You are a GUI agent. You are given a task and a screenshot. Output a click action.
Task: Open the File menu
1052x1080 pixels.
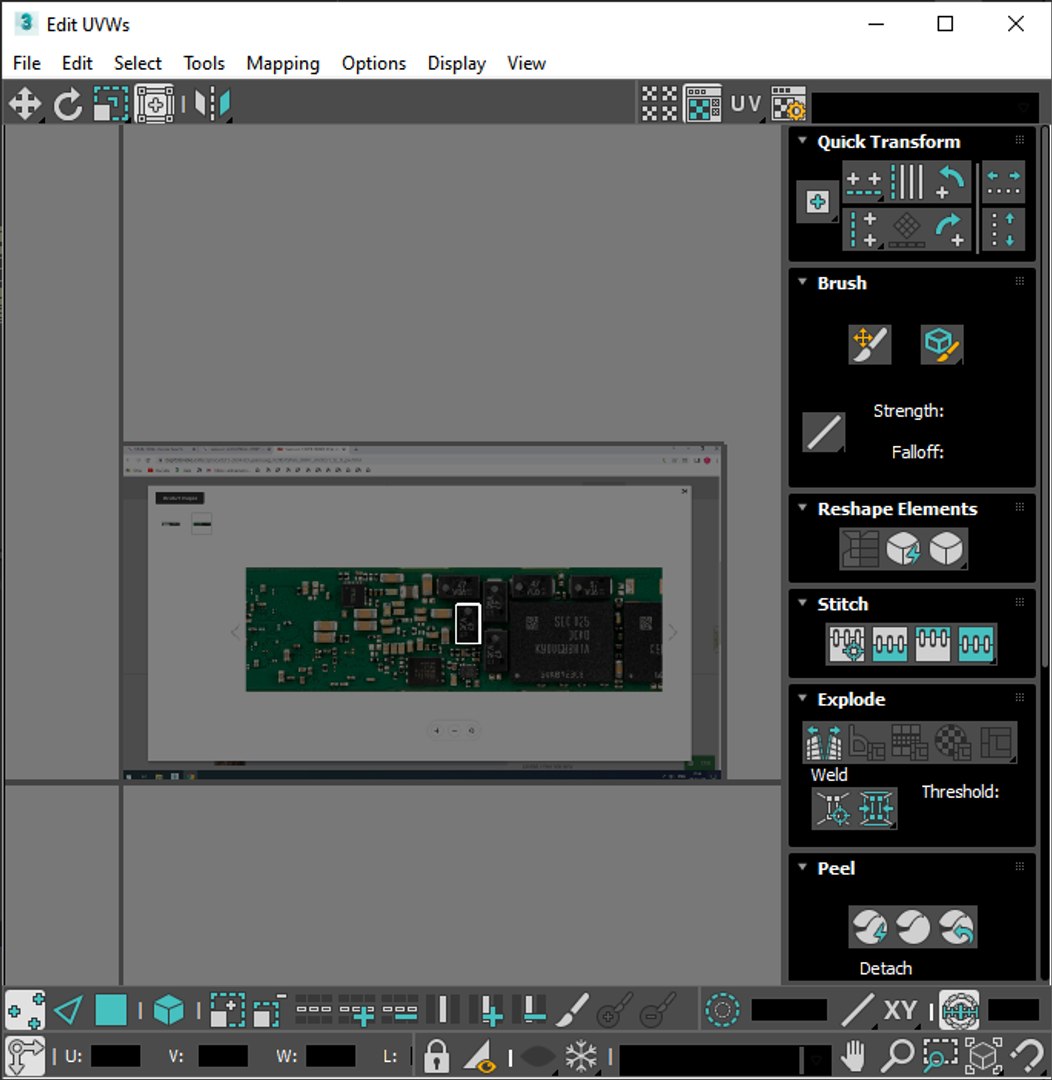tap(27, 63)
